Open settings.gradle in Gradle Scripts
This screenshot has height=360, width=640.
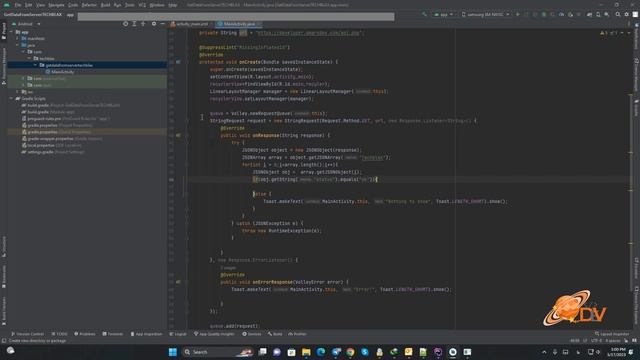[53, 152]
